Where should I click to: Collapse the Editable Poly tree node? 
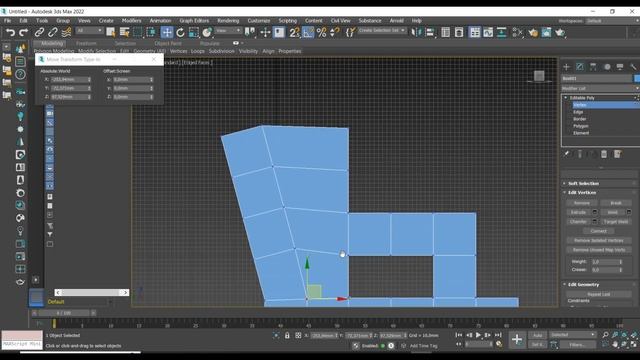(x=565, y=98)
